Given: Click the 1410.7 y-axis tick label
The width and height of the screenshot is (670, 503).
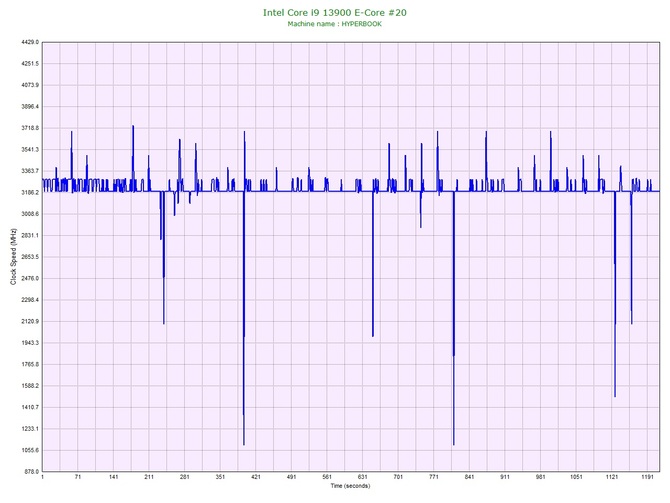Looking at the screenshot, I should click(30, 407).
